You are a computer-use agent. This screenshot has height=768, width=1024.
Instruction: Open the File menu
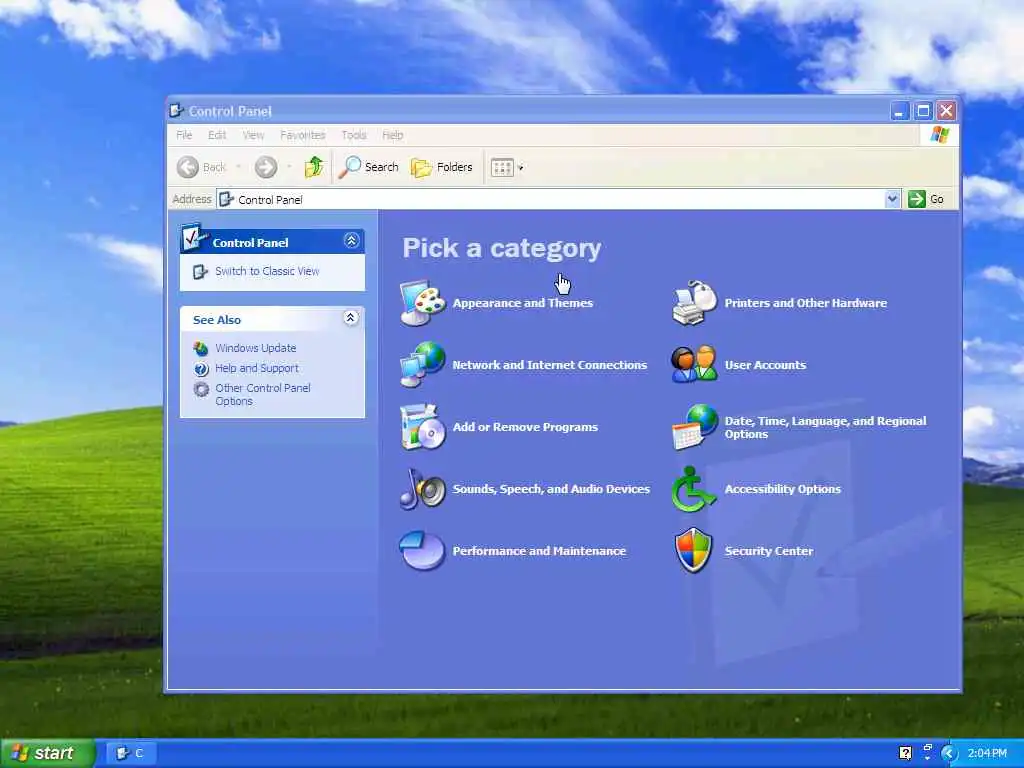coord(184,135)
